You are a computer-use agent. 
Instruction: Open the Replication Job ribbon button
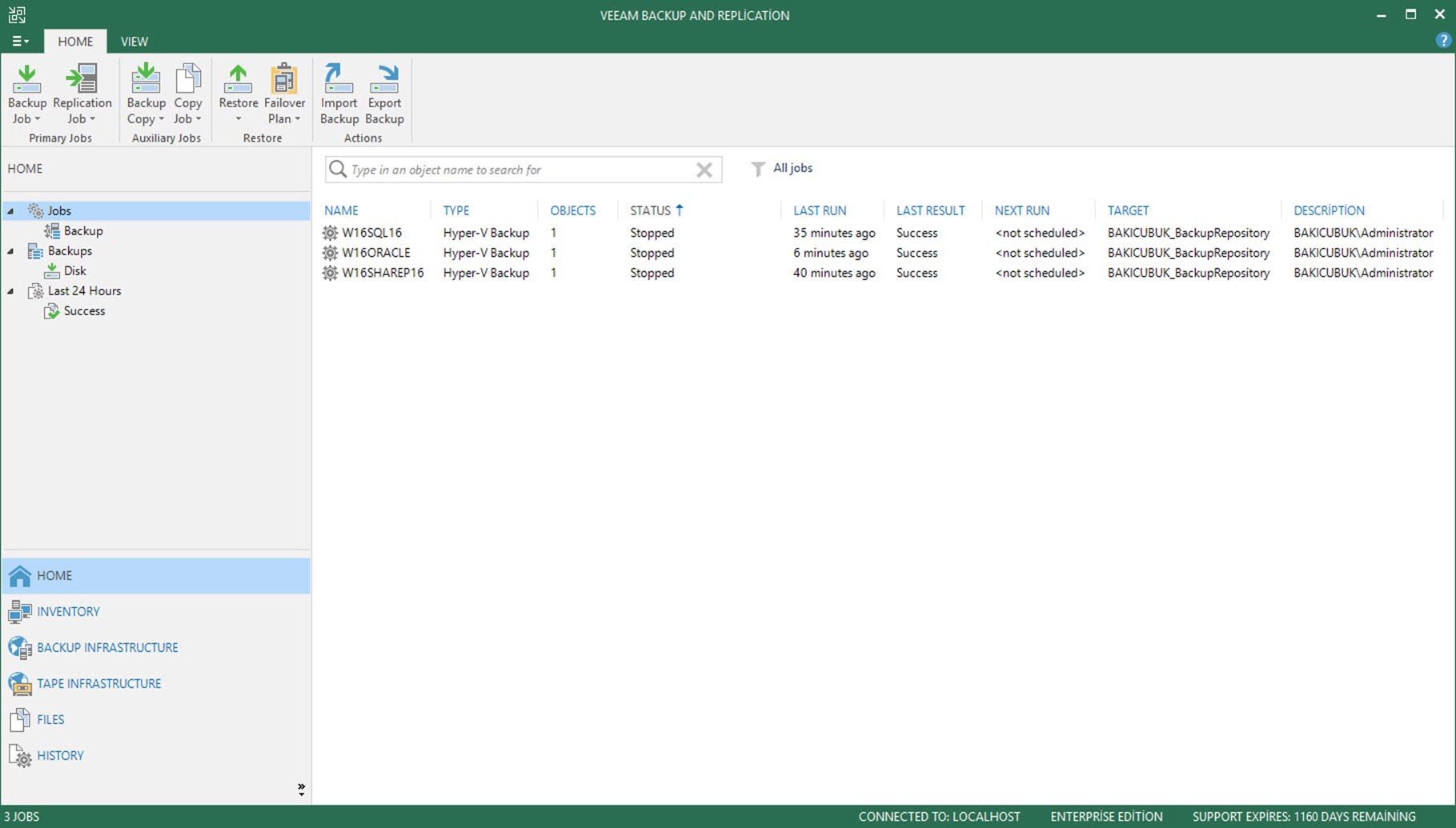point(82,94)
